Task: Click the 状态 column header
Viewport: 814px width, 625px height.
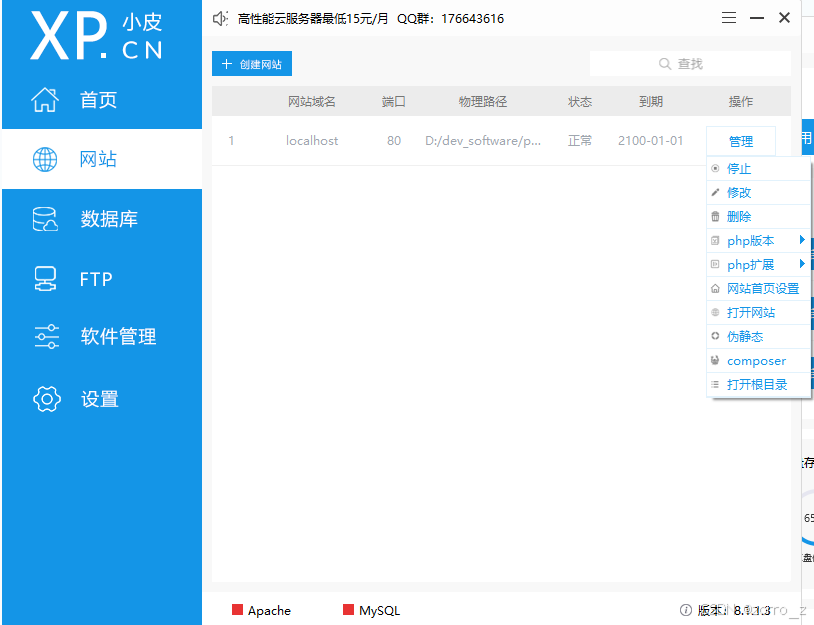Action: coord(580,101)
